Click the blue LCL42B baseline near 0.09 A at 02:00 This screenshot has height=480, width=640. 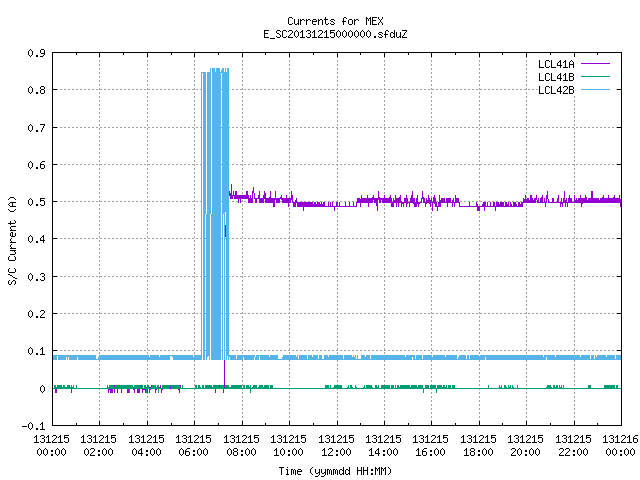(x=99, y=358)
